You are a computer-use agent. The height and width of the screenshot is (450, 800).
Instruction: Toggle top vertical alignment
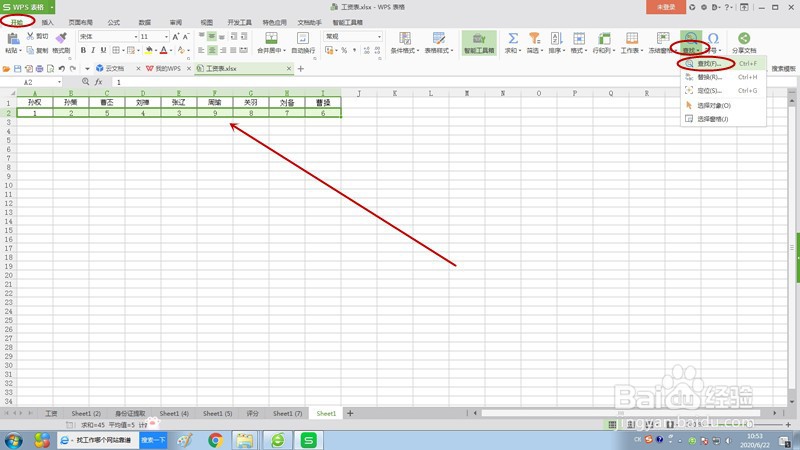click(x=201, y=36)
